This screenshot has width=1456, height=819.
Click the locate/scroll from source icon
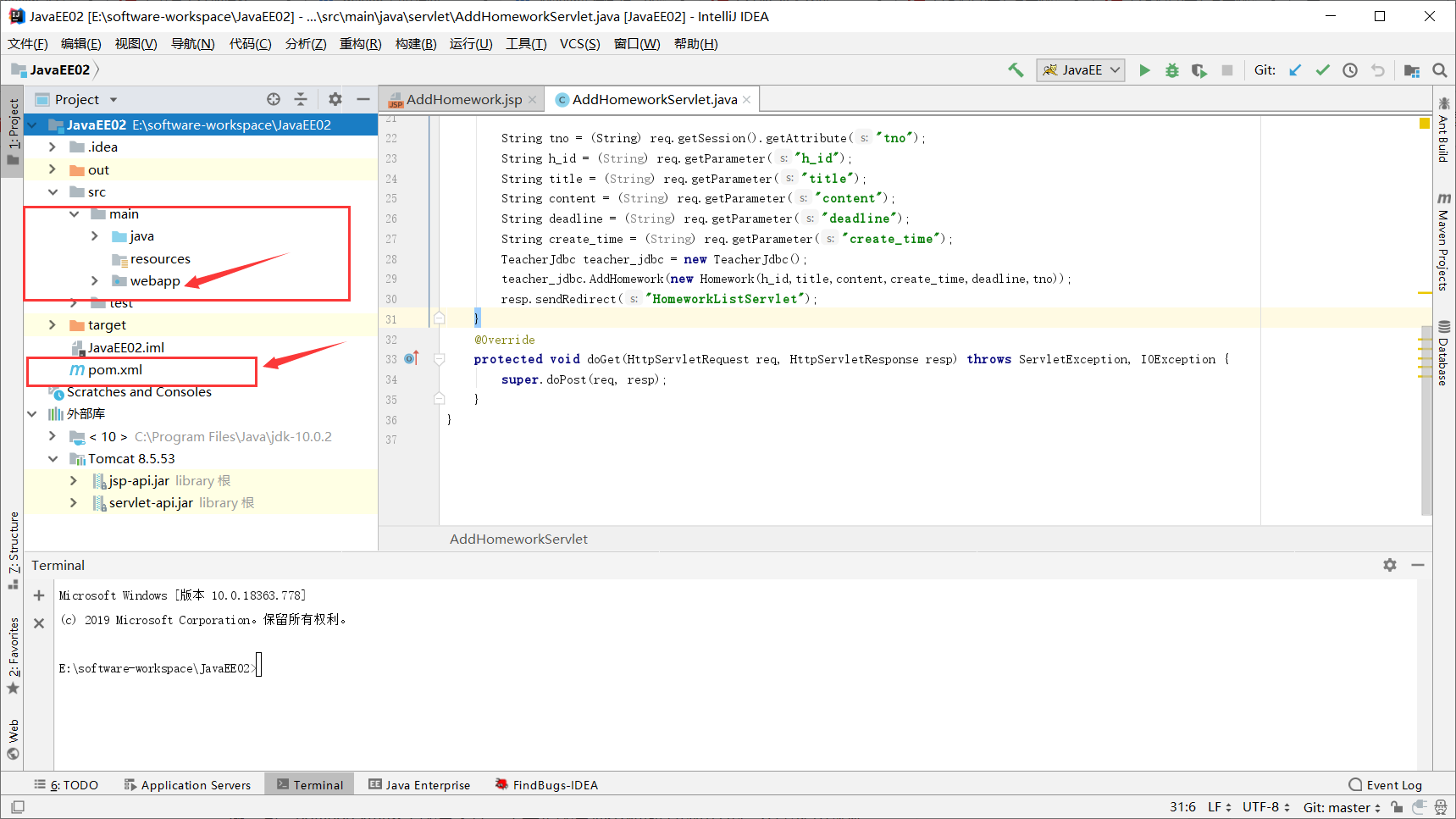pyautogui.click(x=274, y=99)
